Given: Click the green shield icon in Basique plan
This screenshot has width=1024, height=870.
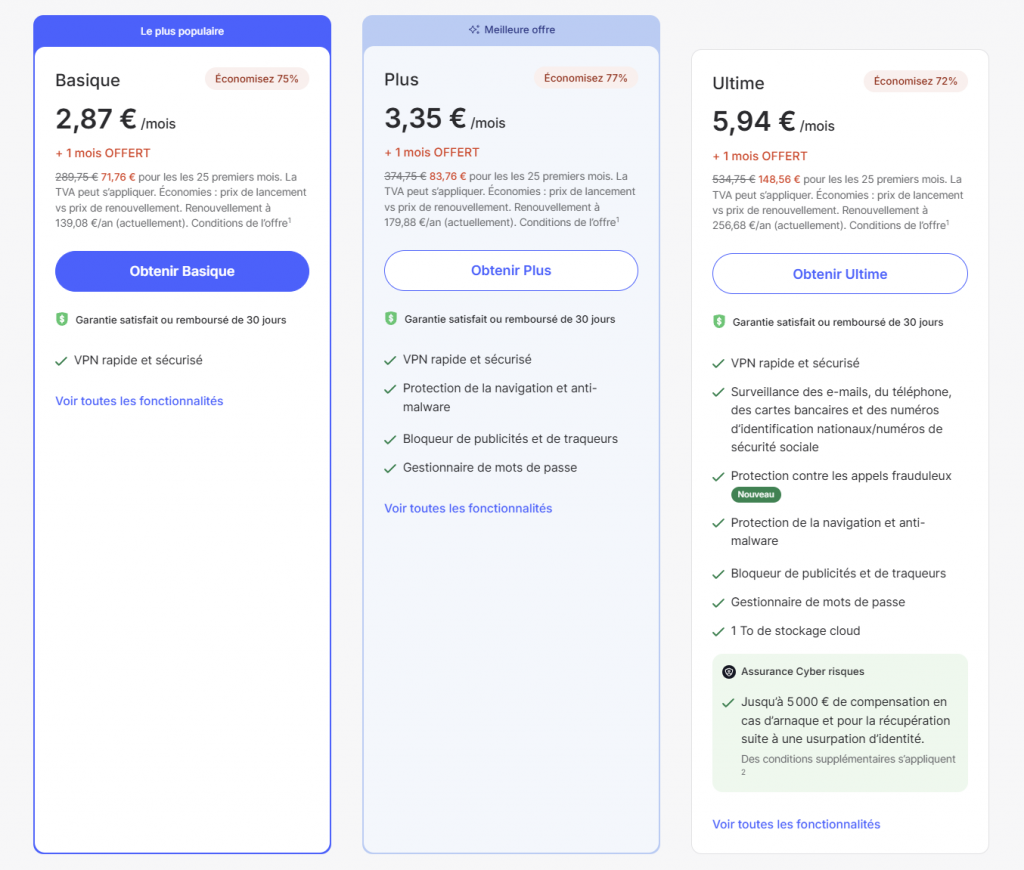Looking at the screenshot, I should tap(62, 320).
